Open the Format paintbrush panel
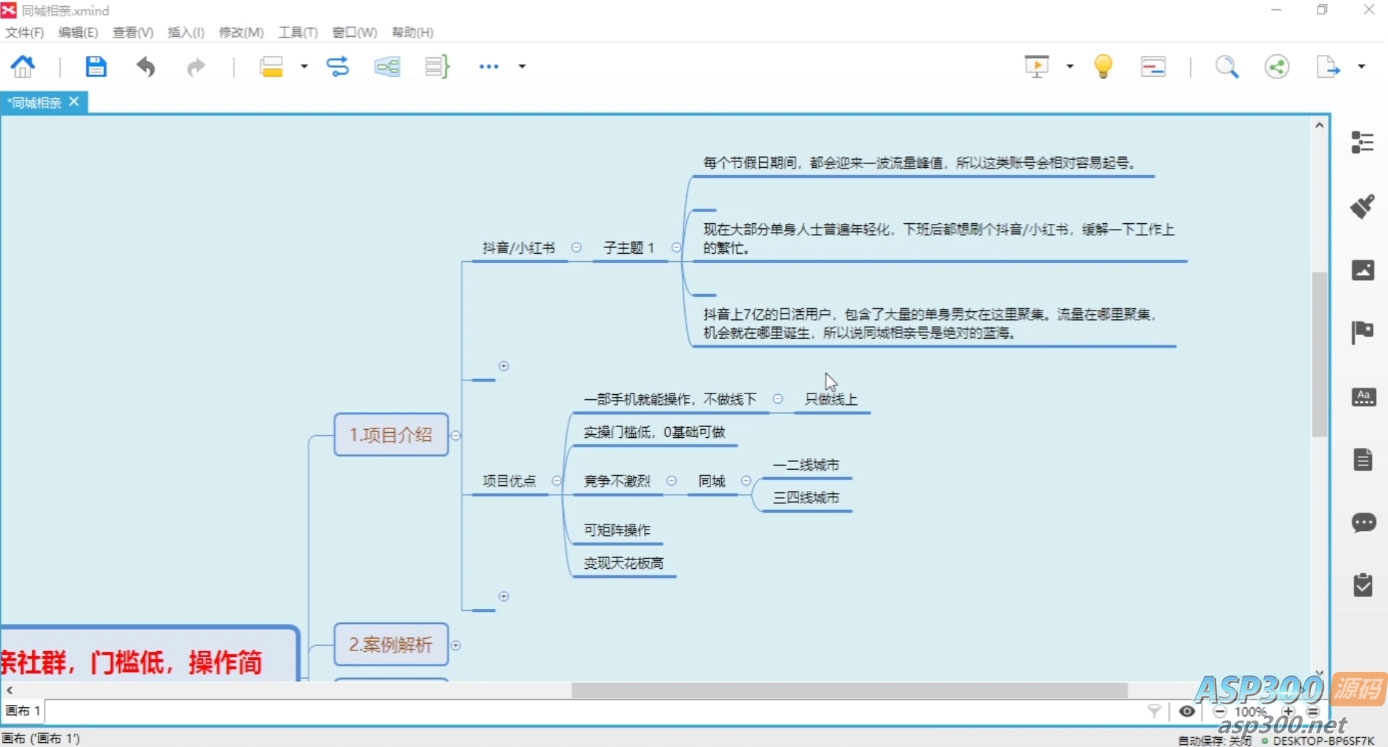This screenshot has height=747, width=1388. [1362, 206]
